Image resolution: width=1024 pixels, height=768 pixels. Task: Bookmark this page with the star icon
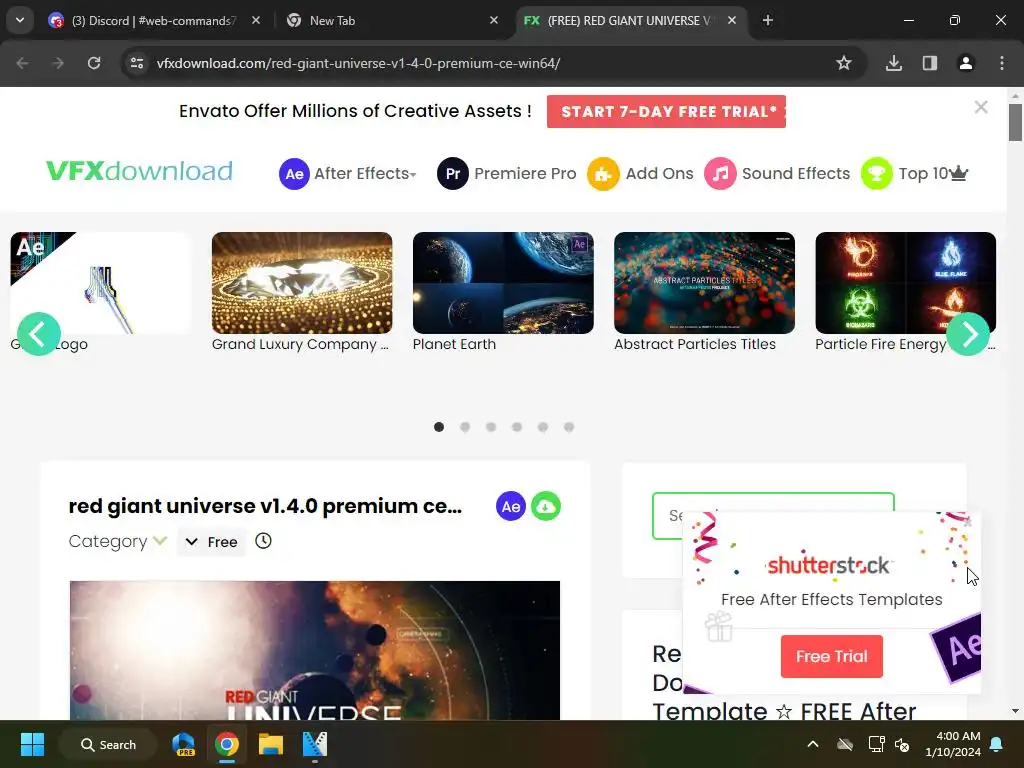(x=844, y=63)
